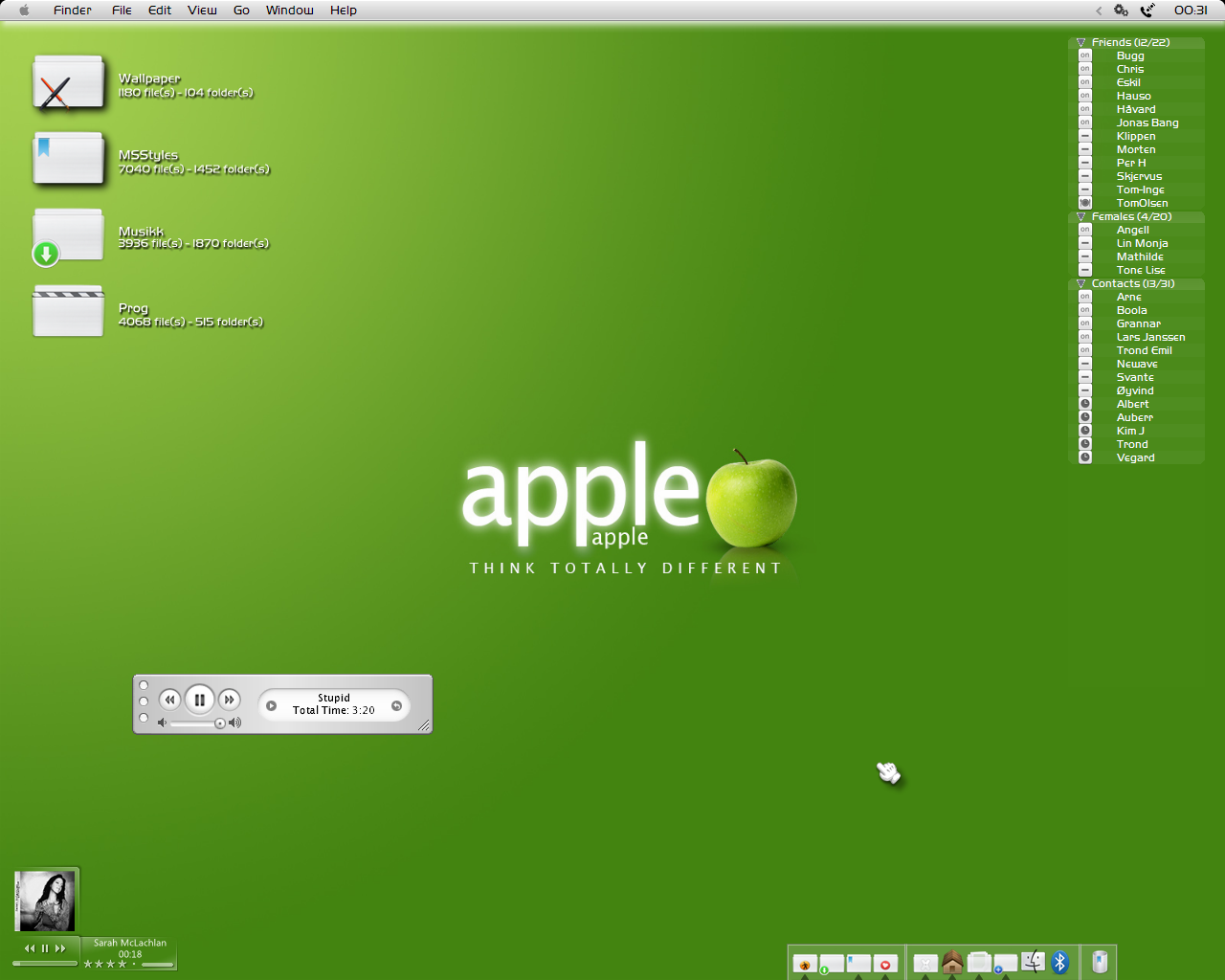Click the gears icon in menu bar
The height and width of the screenshot is (980, 1225).
click(x=1121, y=11)
